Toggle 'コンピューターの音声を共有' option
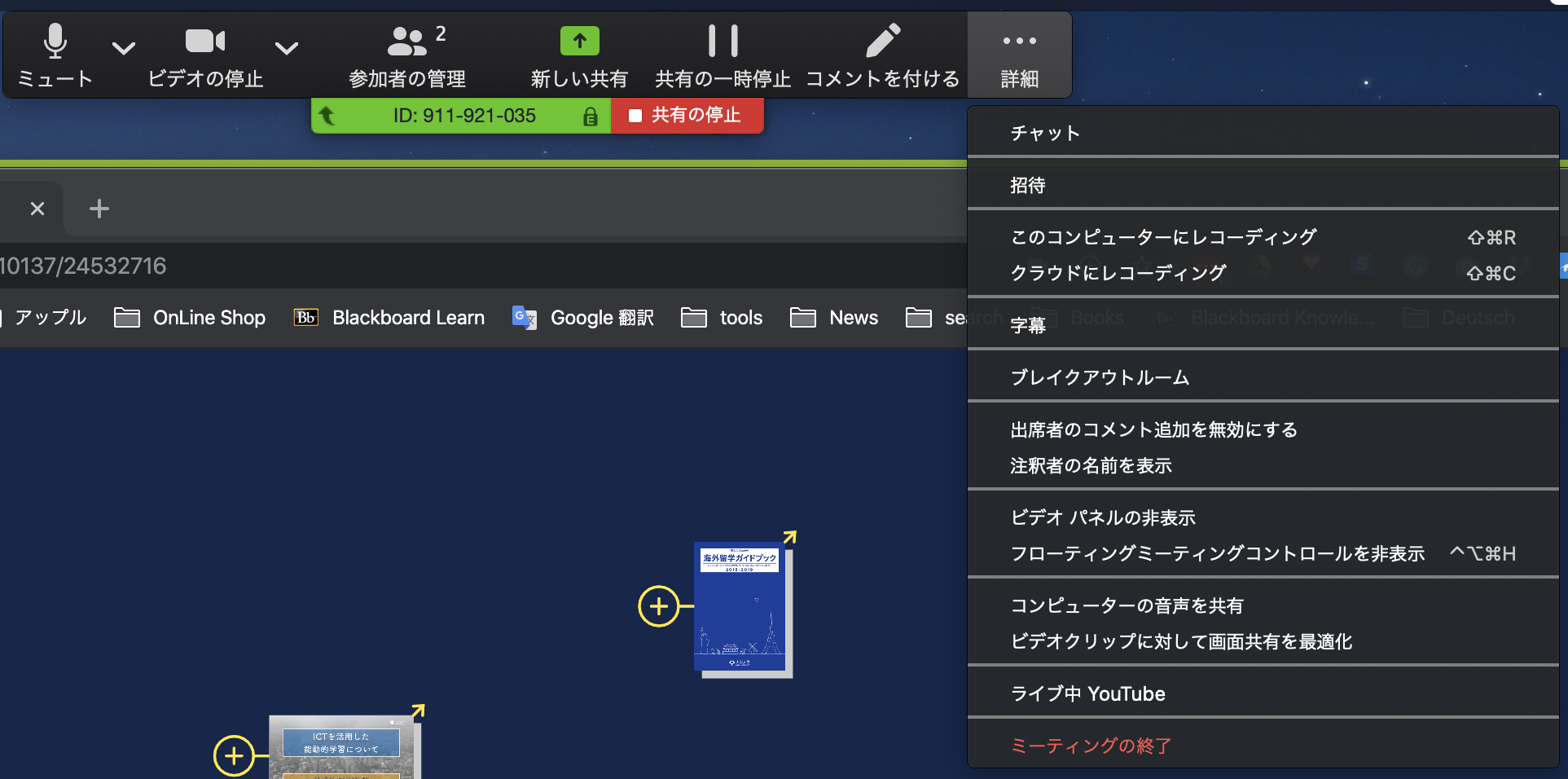The width and height of the screenshot is (1568, 779). 1127,605
